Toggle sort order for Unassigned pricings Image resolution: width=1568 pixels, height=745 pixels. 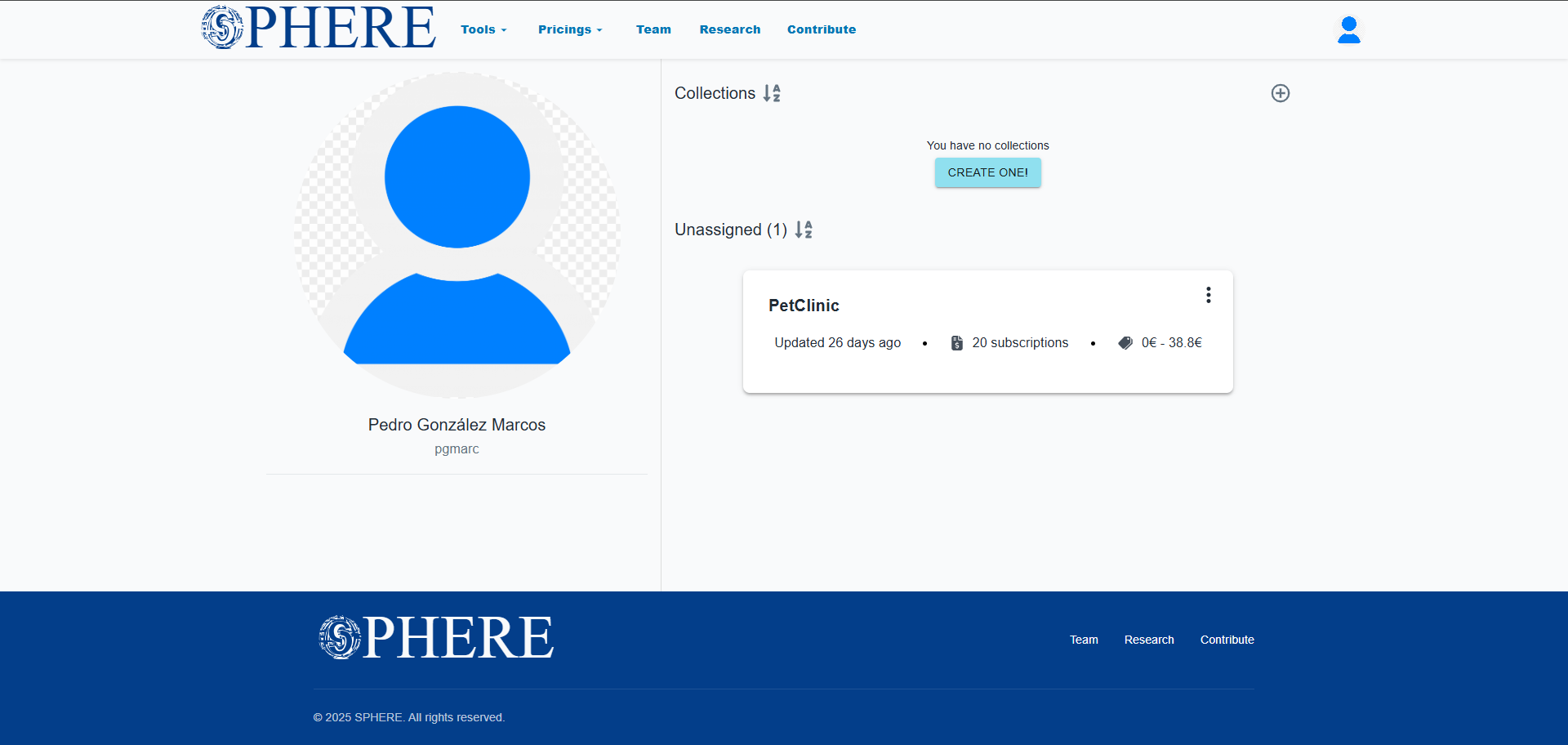pos(804,230)
